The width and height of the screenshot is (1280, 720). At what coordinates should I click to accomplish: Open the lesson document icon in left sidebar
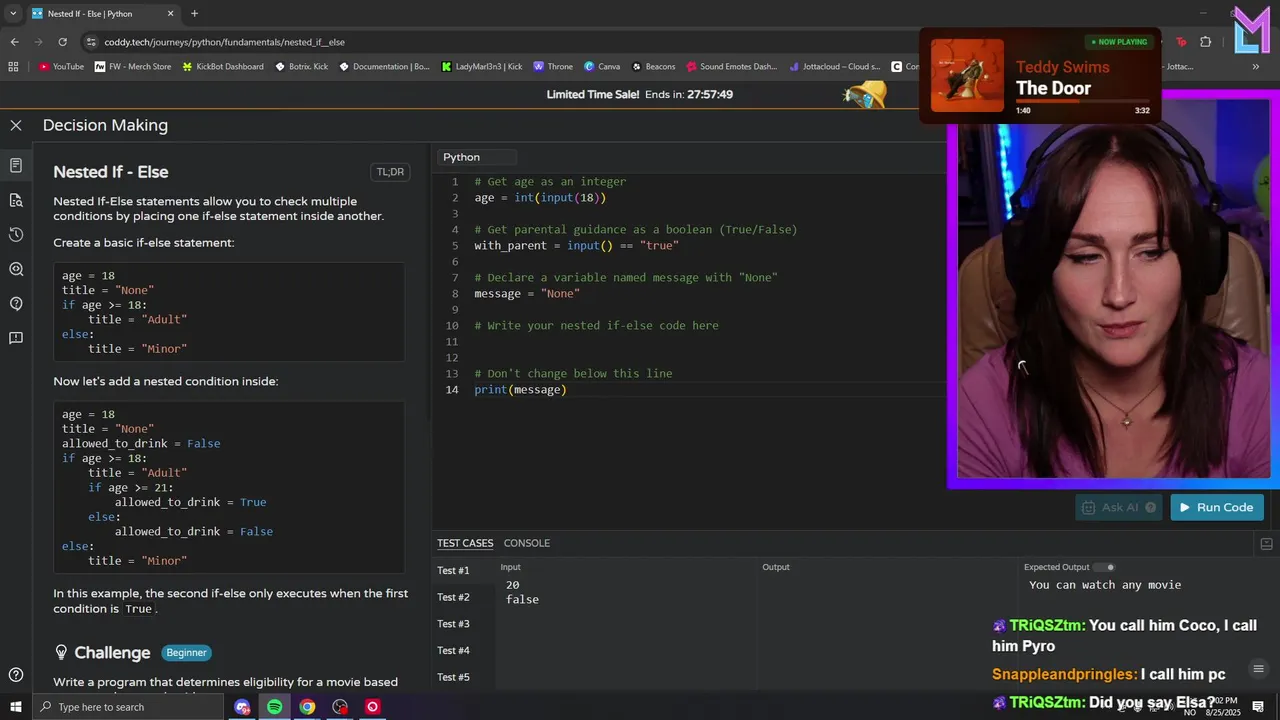tap(16, 165)
